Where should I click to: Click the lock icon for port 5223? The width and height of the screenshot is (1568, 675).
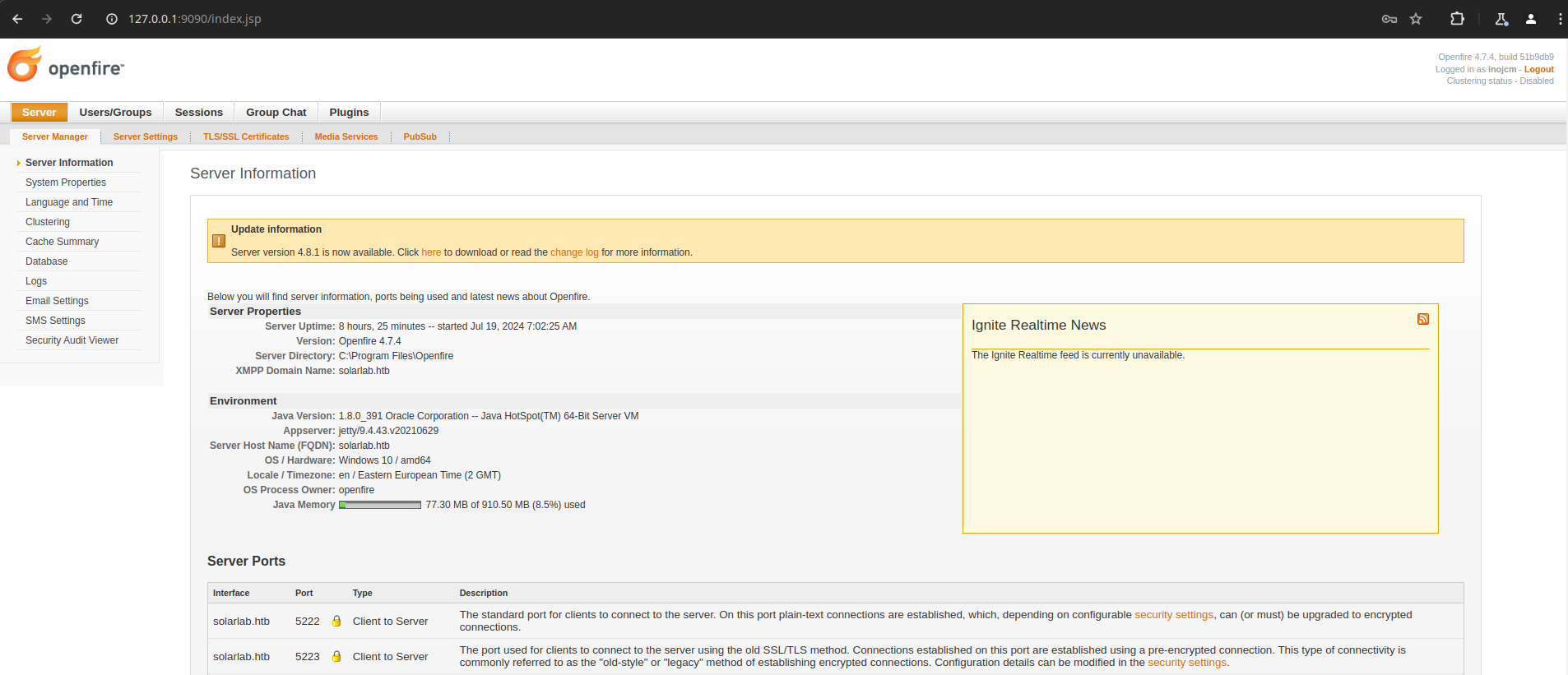click(x=336, y=656)
